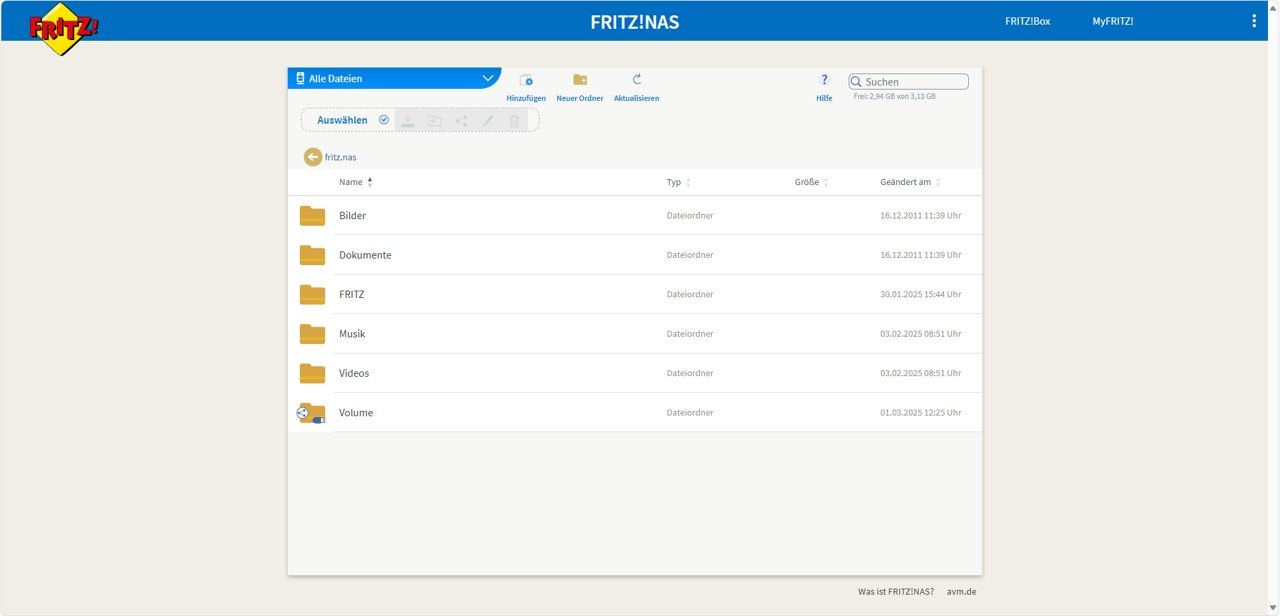Image resolution: width=1280 pixels, height=616 pixels.
Task: Click the Videos folder icon
Action: tap(312, 373)
